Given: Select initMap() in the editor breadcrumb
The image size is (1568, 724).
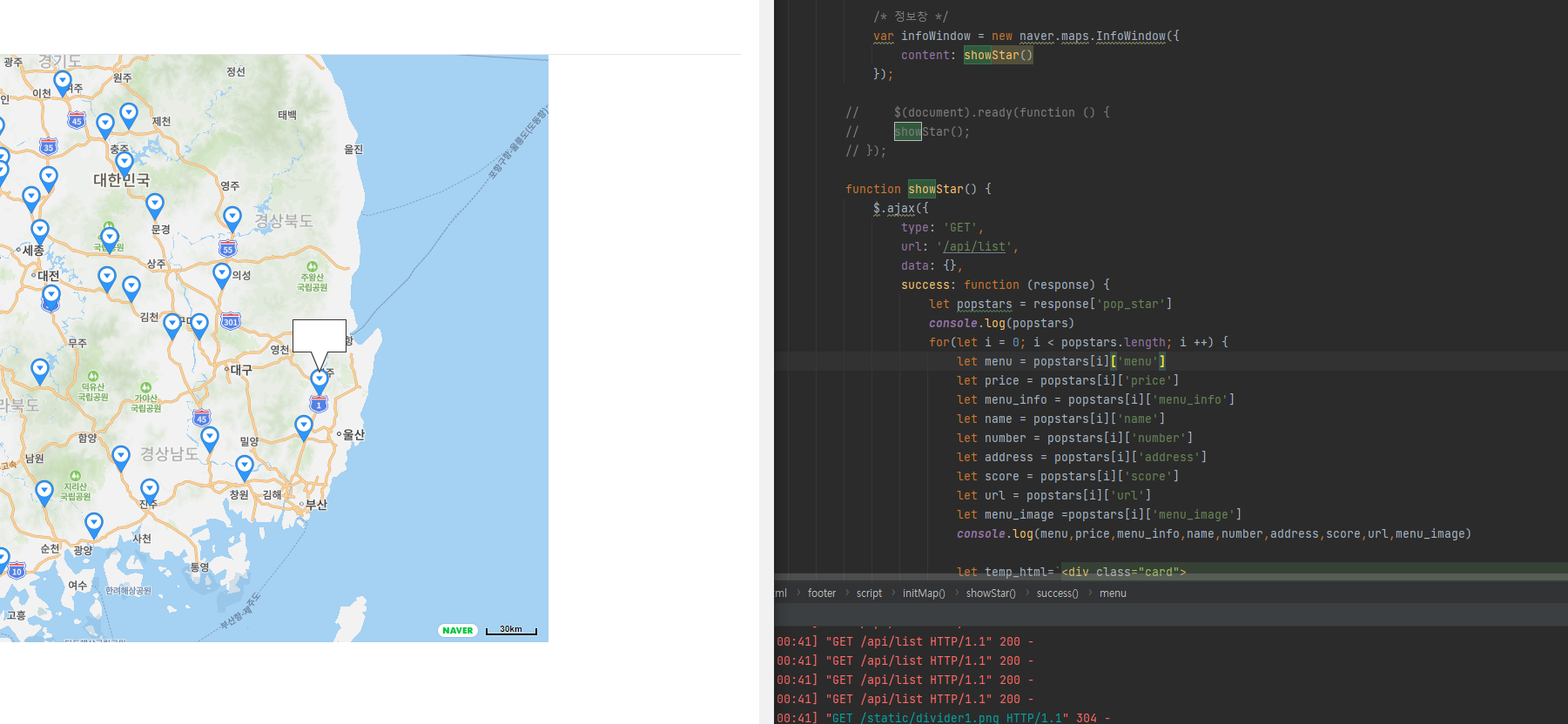Looking at the screenshot, I should pos(924,593).
